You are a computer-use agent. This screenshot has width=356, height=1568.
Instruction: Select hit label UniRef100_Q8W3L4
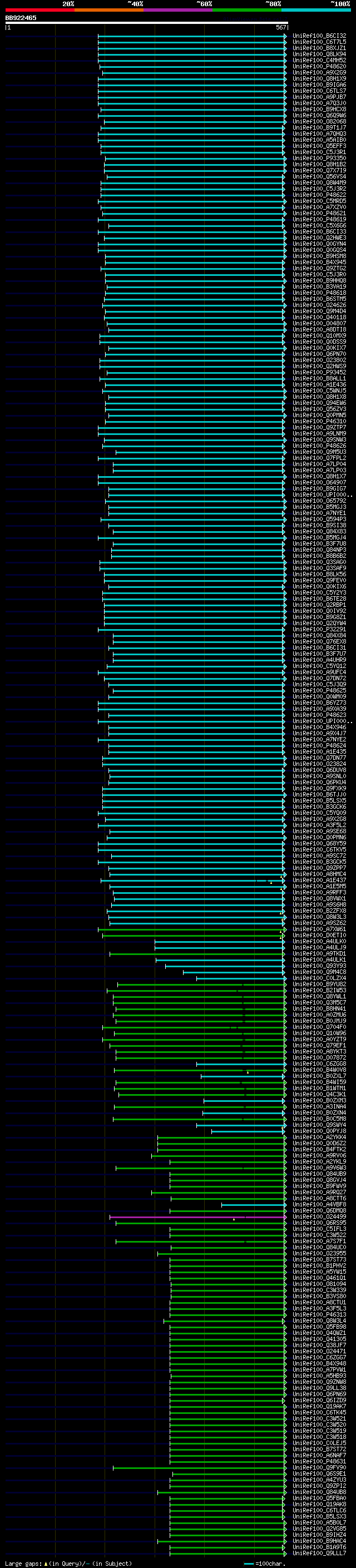click(x=319, y=1321)
